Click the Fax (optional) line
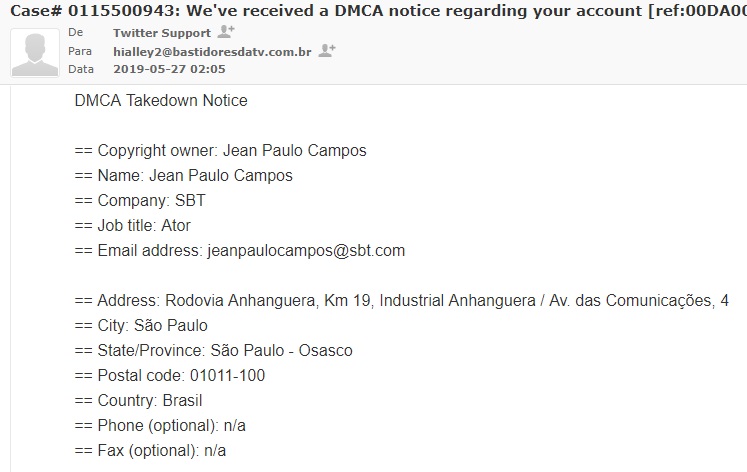 click(150, 451)
